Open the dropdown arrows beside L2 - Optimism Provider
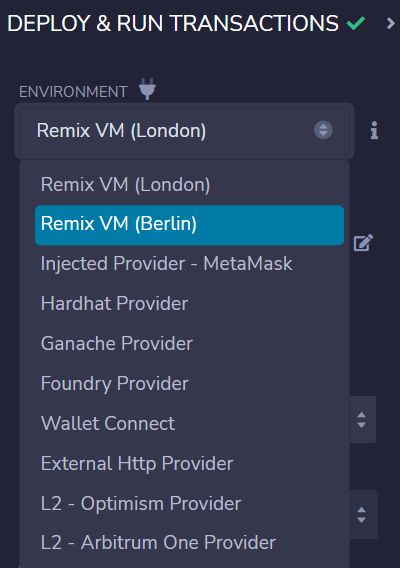Screen dimensions: 400x568 [362, 515]
